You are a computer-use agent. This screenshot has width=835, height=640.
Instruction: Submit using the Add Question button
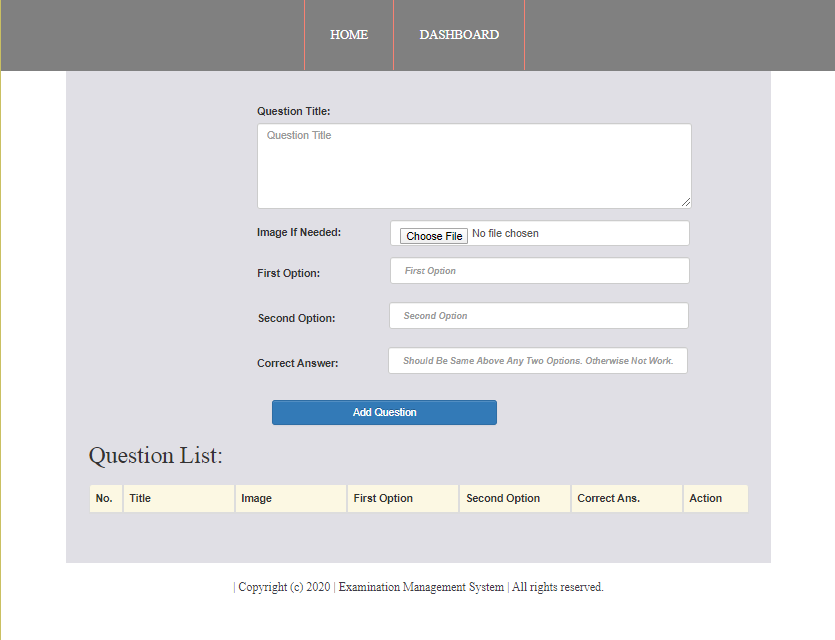coord(384,412)
